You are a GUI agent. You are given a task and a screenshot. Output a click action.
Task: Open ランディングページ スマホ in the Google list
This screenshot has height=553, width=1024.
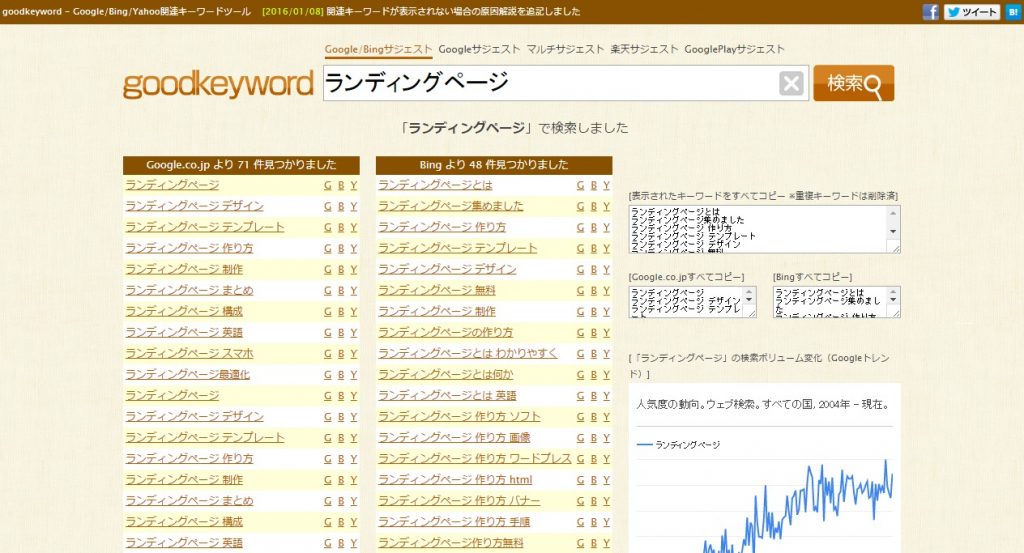pos(189,353)
